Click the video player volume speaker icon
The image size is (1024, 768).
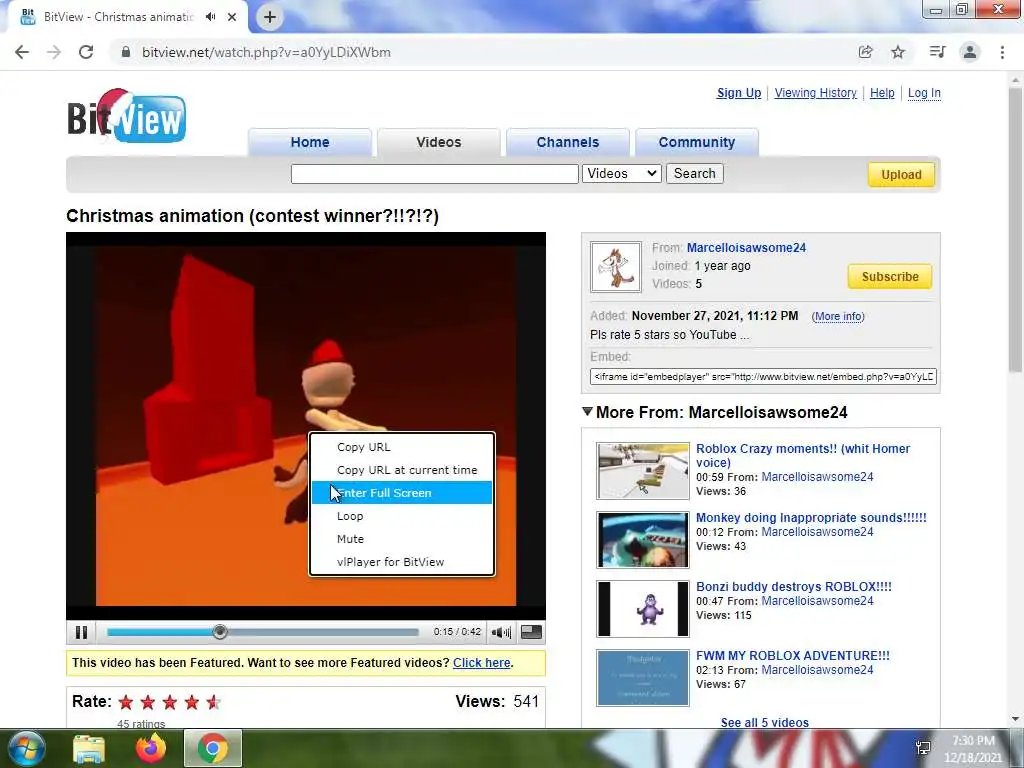click(x=501, y=632)
